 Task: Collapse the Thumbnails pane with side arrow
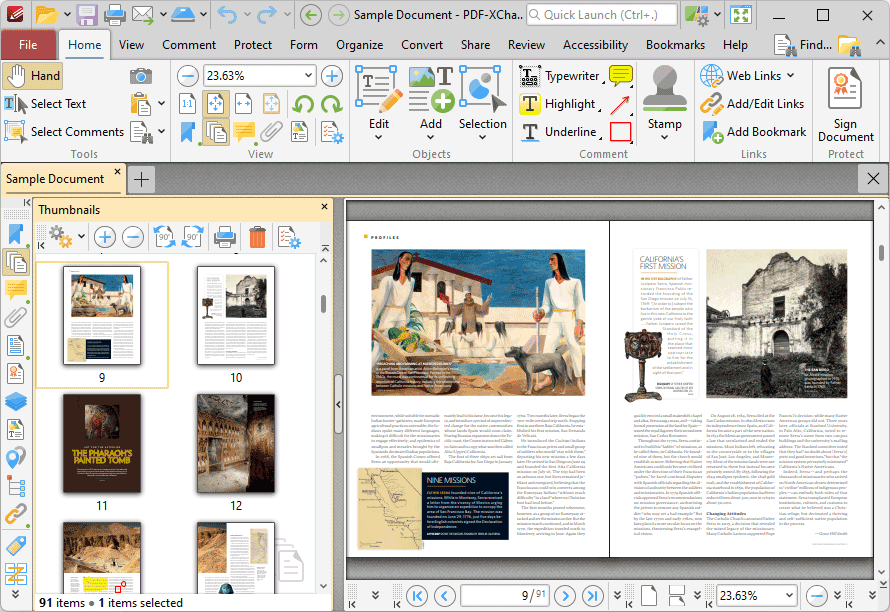coord(338,404)
